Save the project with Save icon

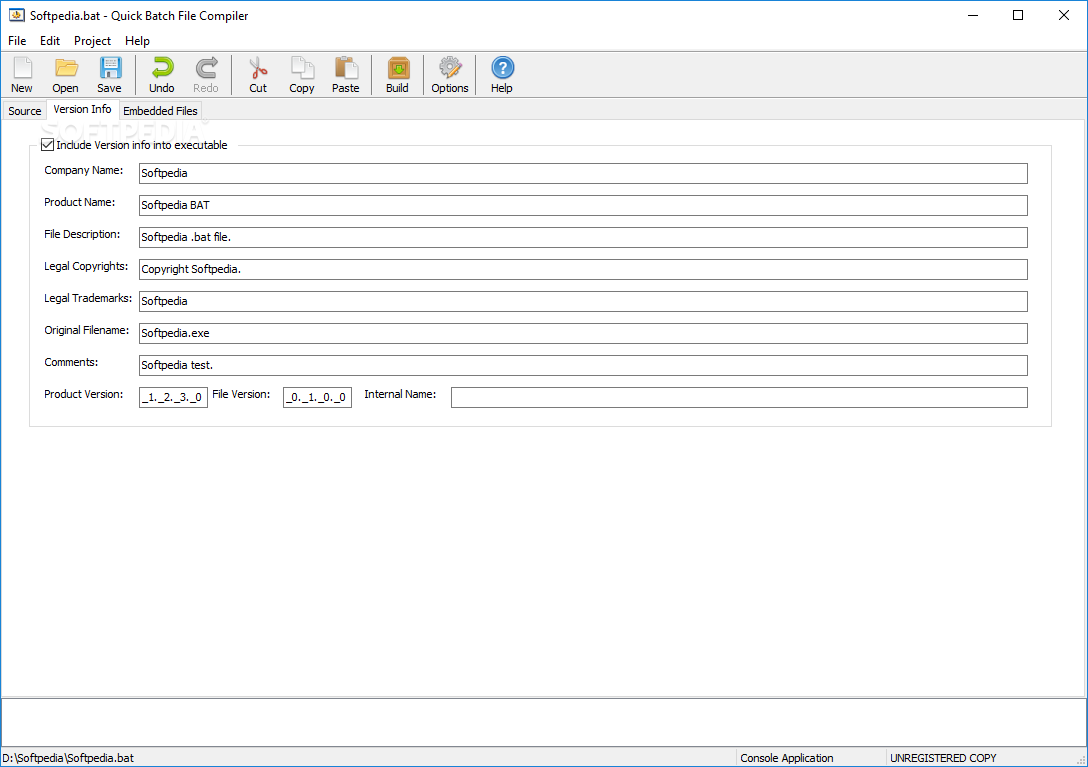(109, 74)
